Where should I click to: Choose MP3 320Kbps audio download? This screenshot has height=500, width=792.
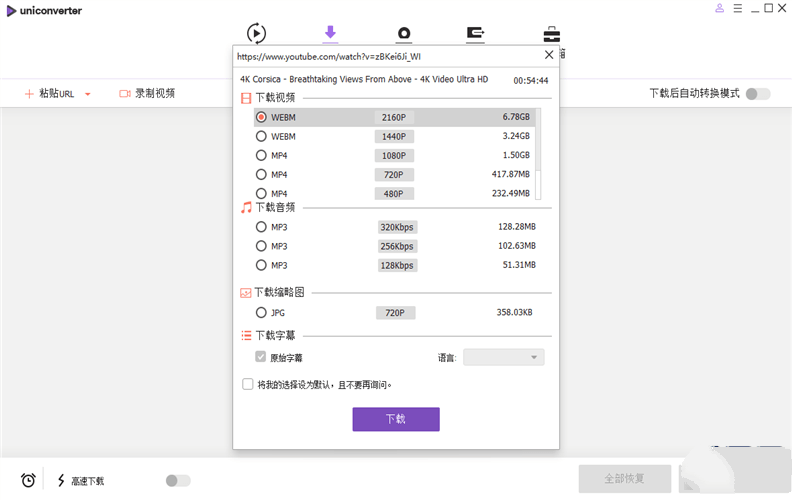[x=261, y=227]
